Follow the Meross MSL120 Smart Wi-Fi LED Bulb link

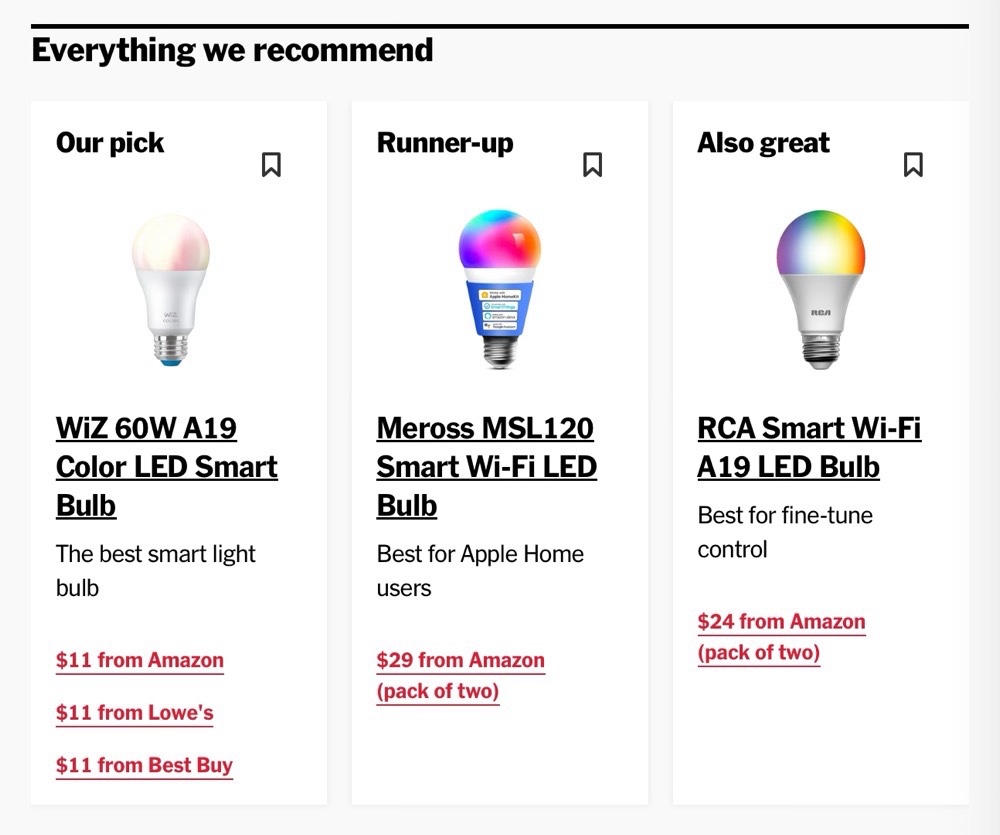(x=486, y=467)
